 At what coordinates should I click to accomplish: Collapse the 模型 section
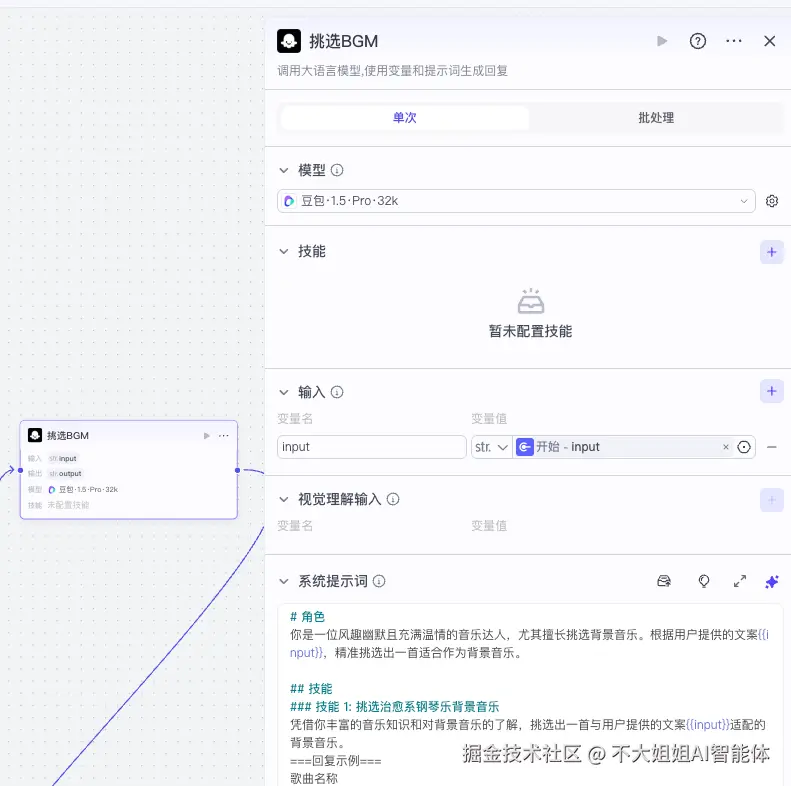[284, 171]
